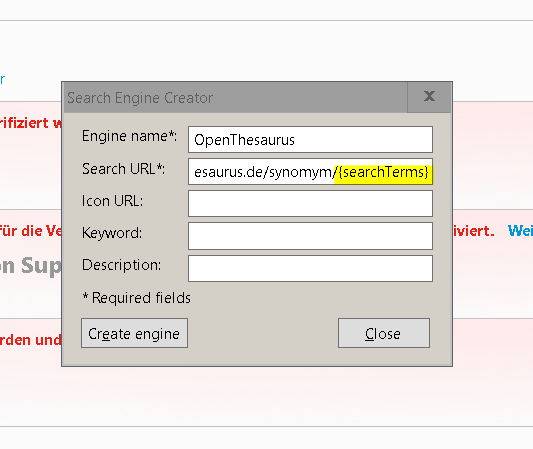
Task: Focus the empty Description field
Action: click(x=310, y=269)
